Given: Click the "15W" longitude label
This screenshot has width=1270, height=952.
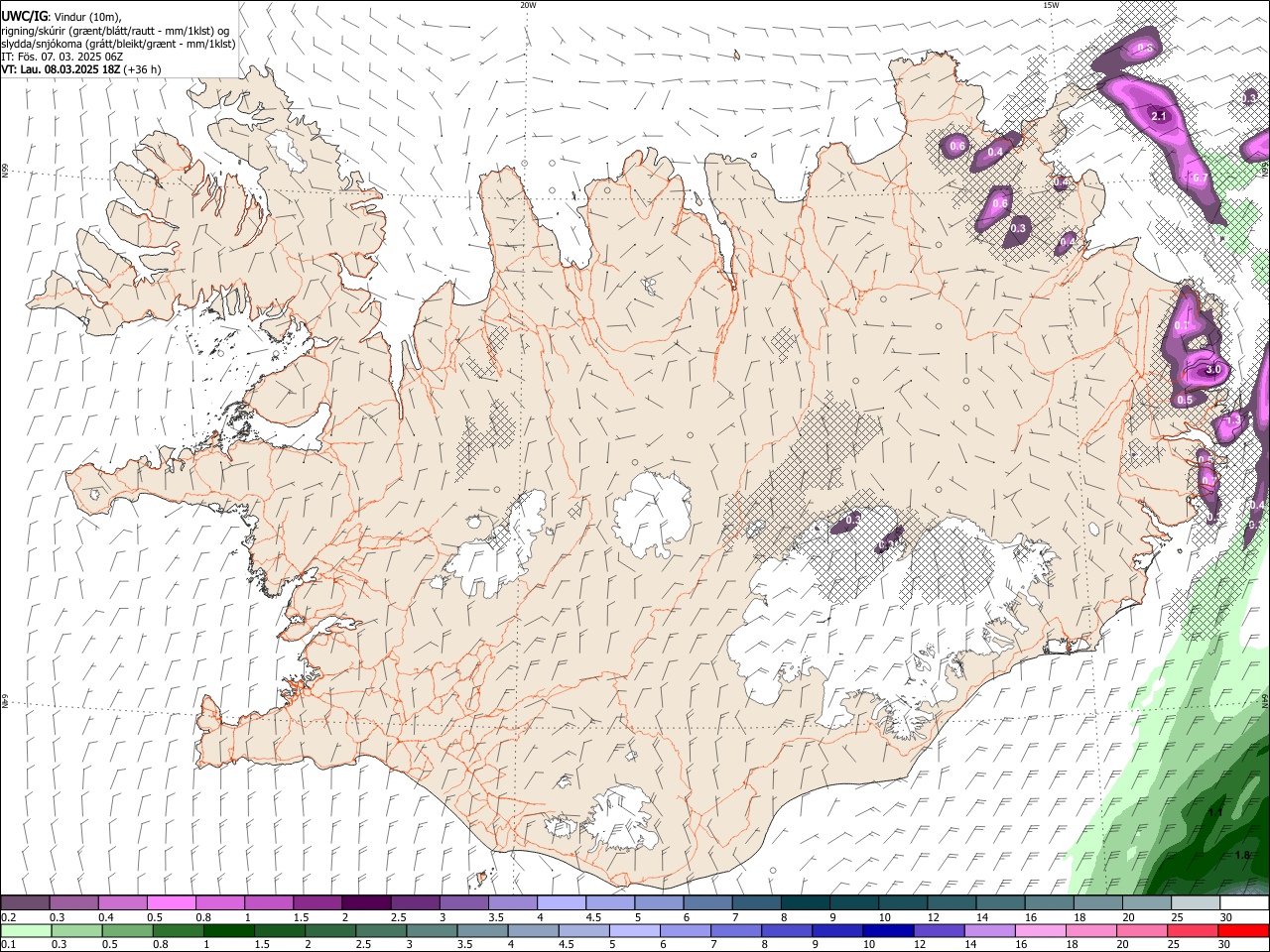Looking at the screenshot, I should (1051, 5).
